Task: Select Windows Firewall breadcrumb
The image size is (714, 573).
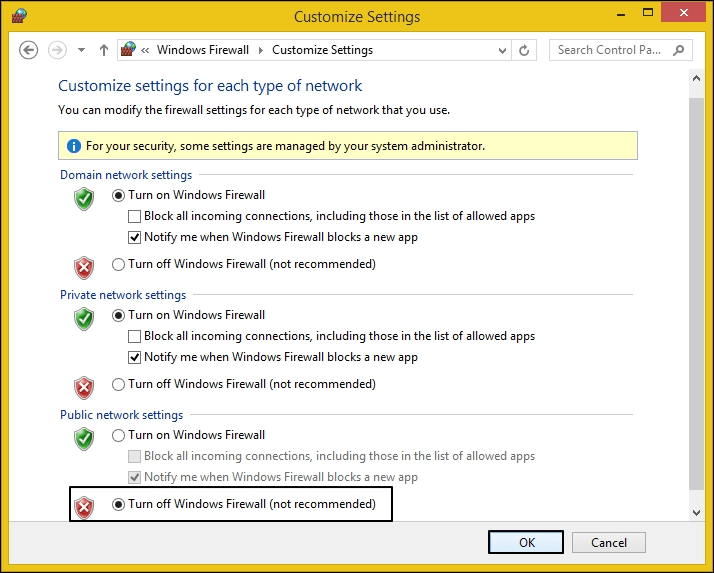Action: tap(203, 50)
